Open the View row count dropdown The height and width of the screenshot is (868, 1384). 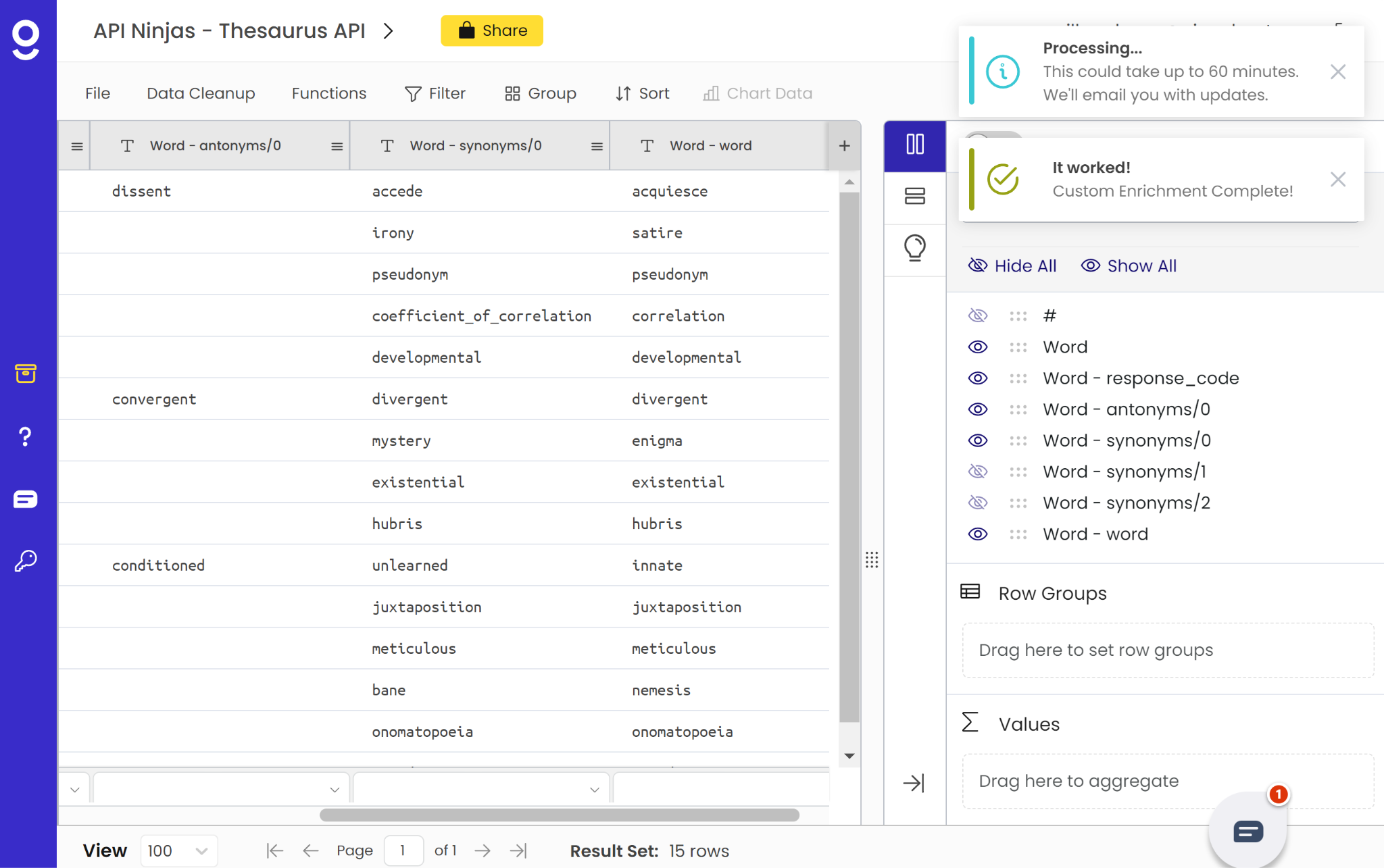click(178, 850)
